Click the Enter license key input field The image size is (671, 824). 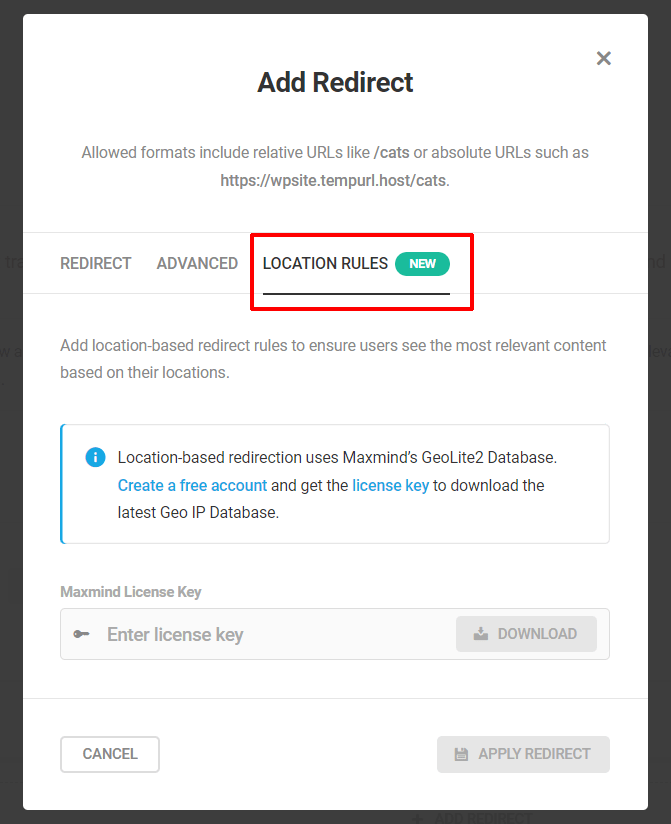click(250, 634)
